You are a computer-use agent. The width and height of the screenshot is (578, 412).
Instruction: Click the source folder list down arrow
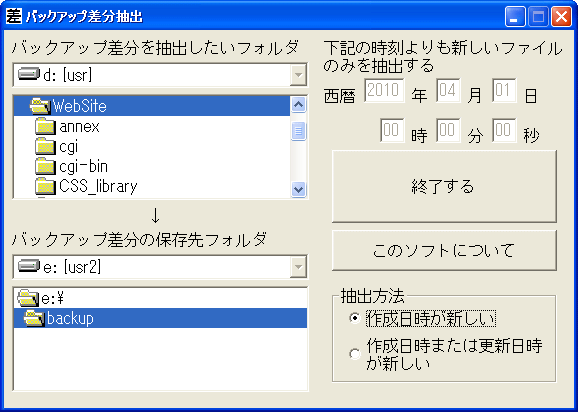pos(298,189)
